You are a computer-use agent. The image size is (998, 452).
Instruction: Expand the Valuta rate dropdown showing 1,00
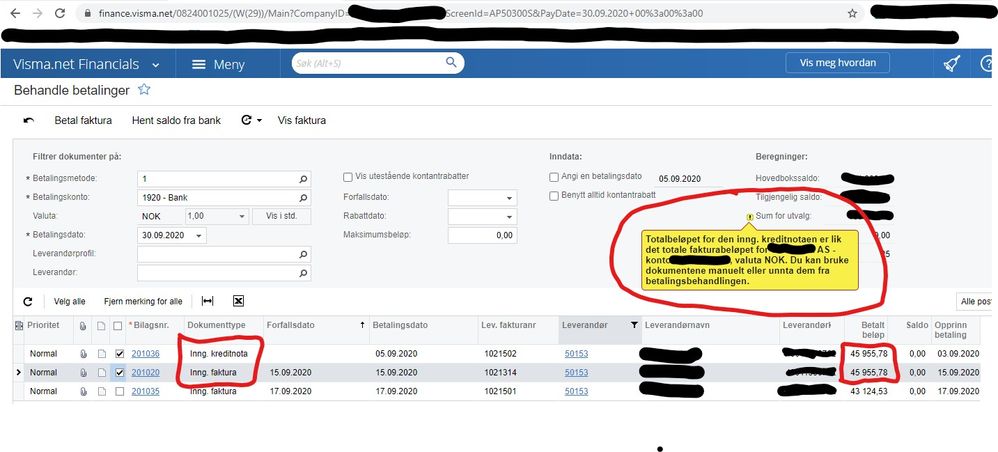[x=241, y=217]
